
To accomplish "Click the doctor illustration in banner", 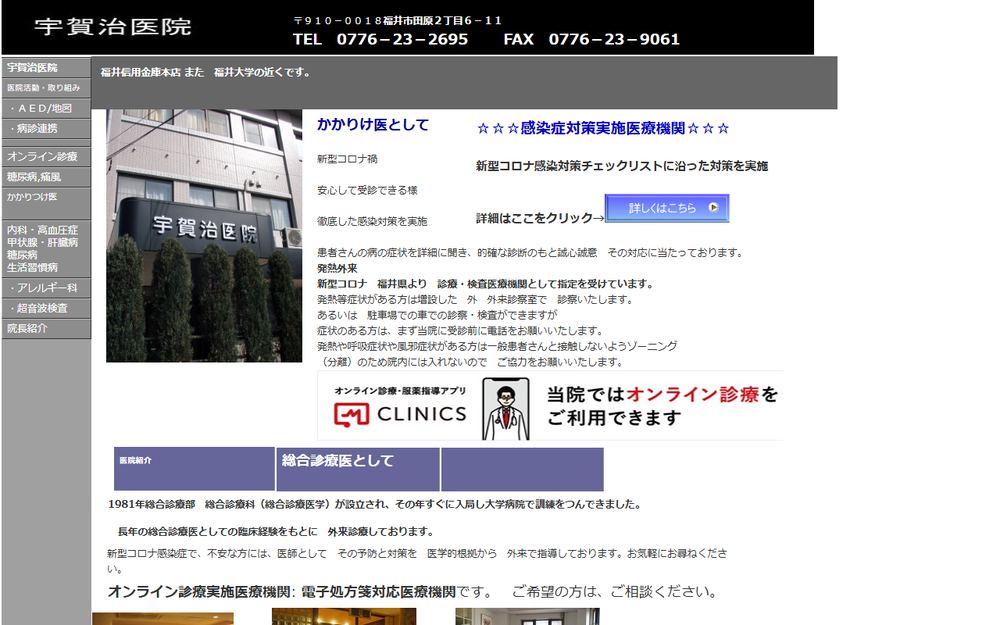I will tap(506, 409).
